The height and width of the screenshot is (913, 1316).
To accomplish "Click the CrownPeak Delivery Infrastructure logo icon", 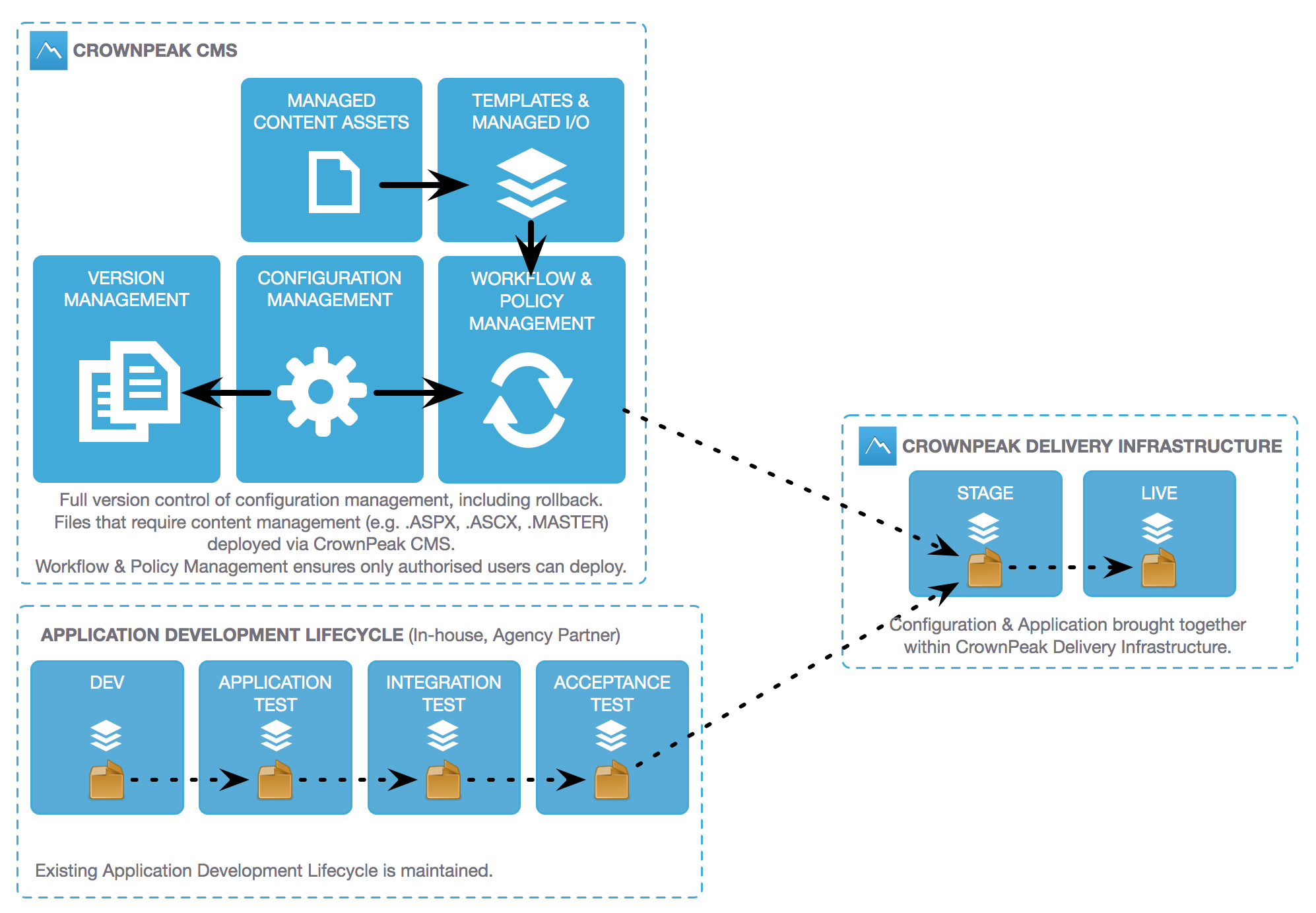I will pyautogui.click(x=878, y=434).
